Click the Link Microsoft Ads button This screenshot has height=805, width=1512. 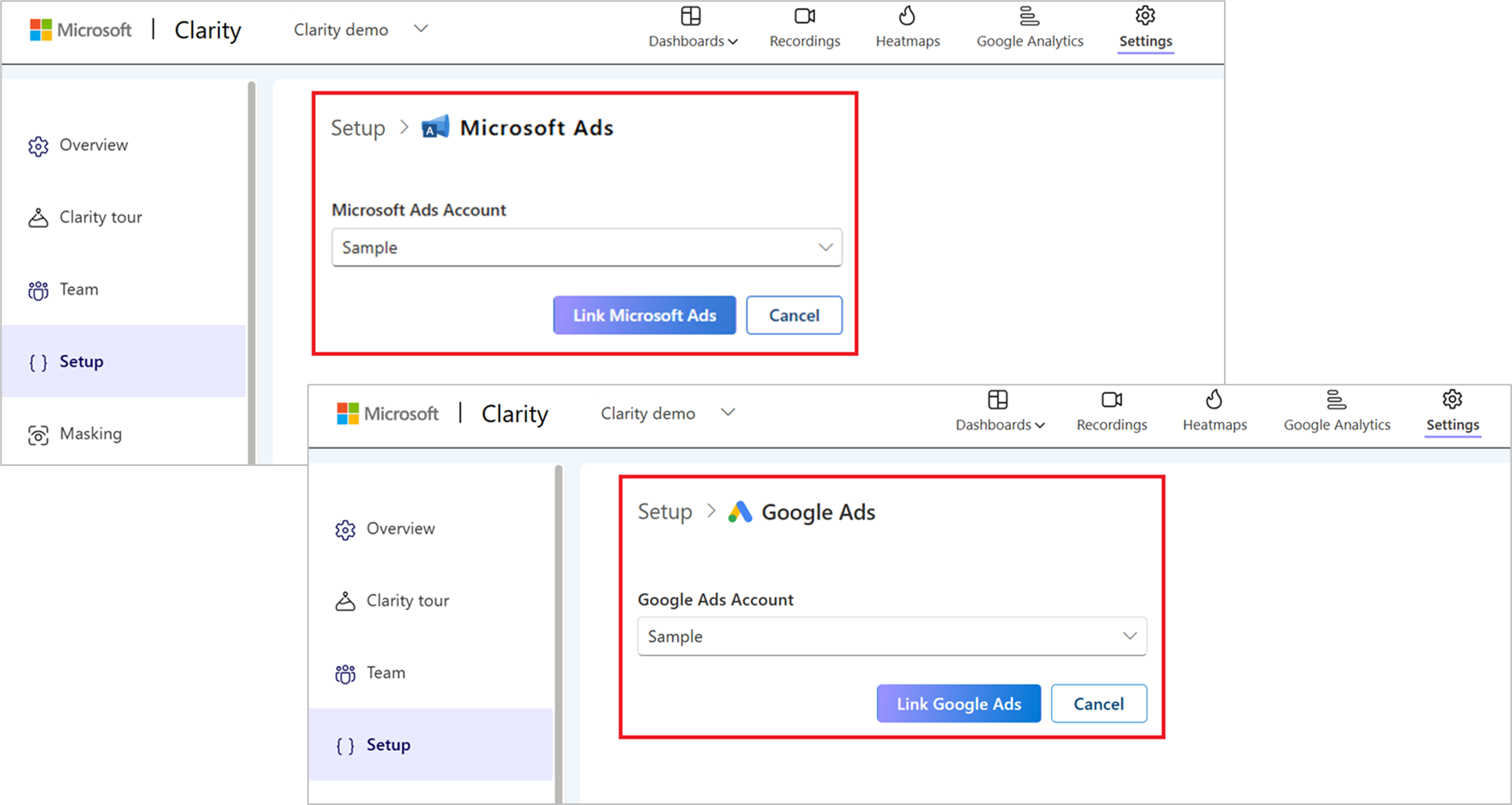click(x=644, y=315)
